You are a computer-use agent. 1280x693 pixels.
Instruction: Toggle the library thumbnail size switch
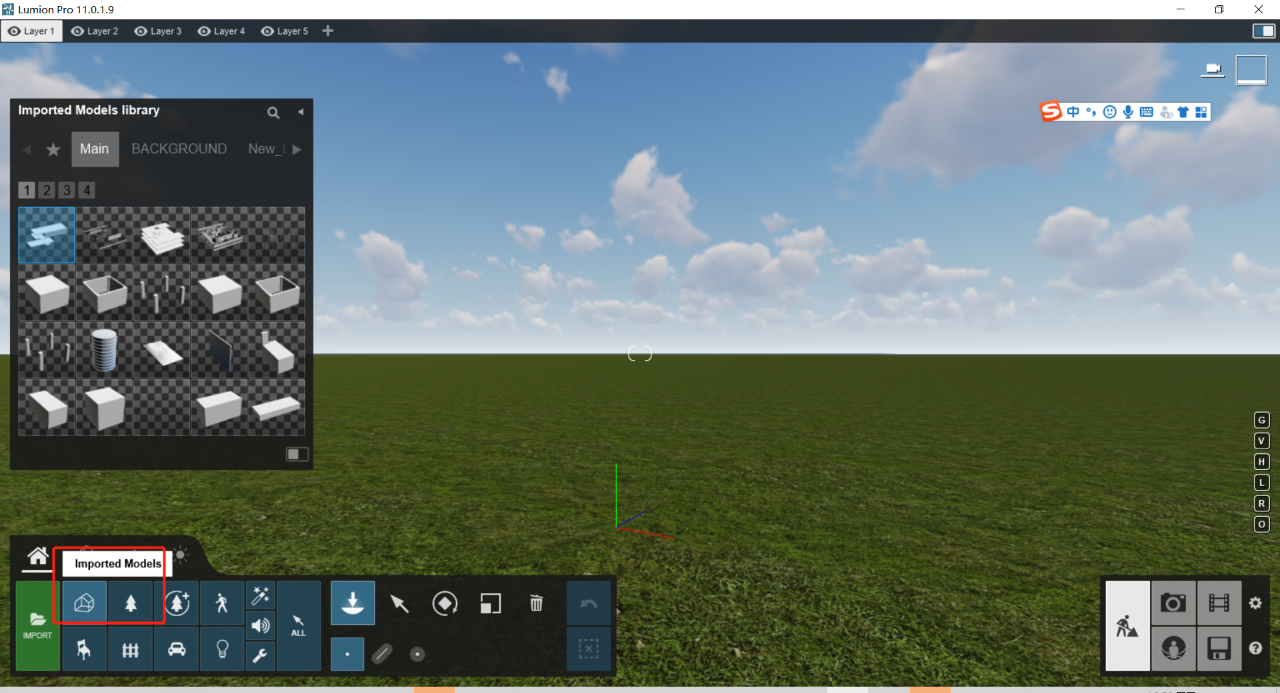[297, 454]
